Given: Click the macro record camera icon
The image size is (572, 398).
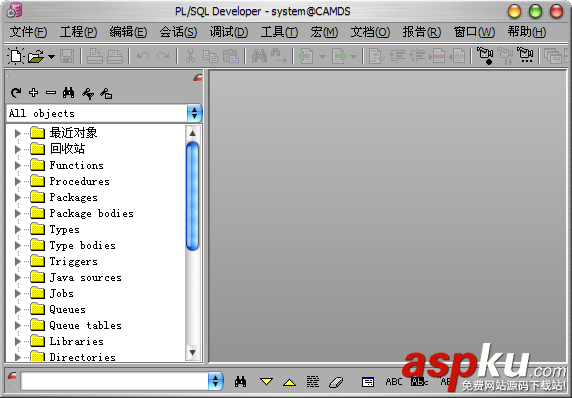Looking at the screenshot, I should [x=485, y=56].
